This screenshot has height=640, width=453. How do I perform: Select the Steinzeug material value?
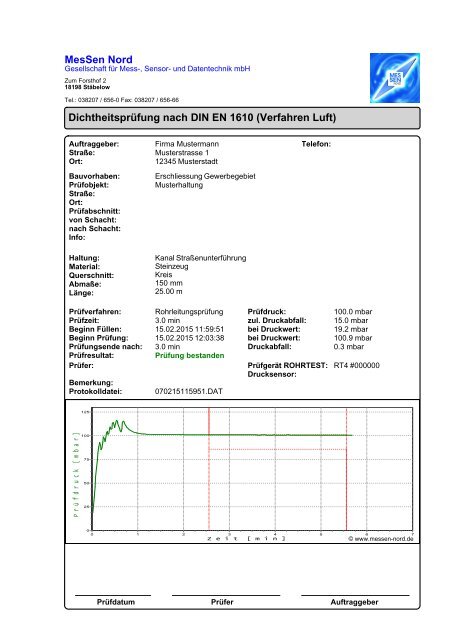point(172,267)
